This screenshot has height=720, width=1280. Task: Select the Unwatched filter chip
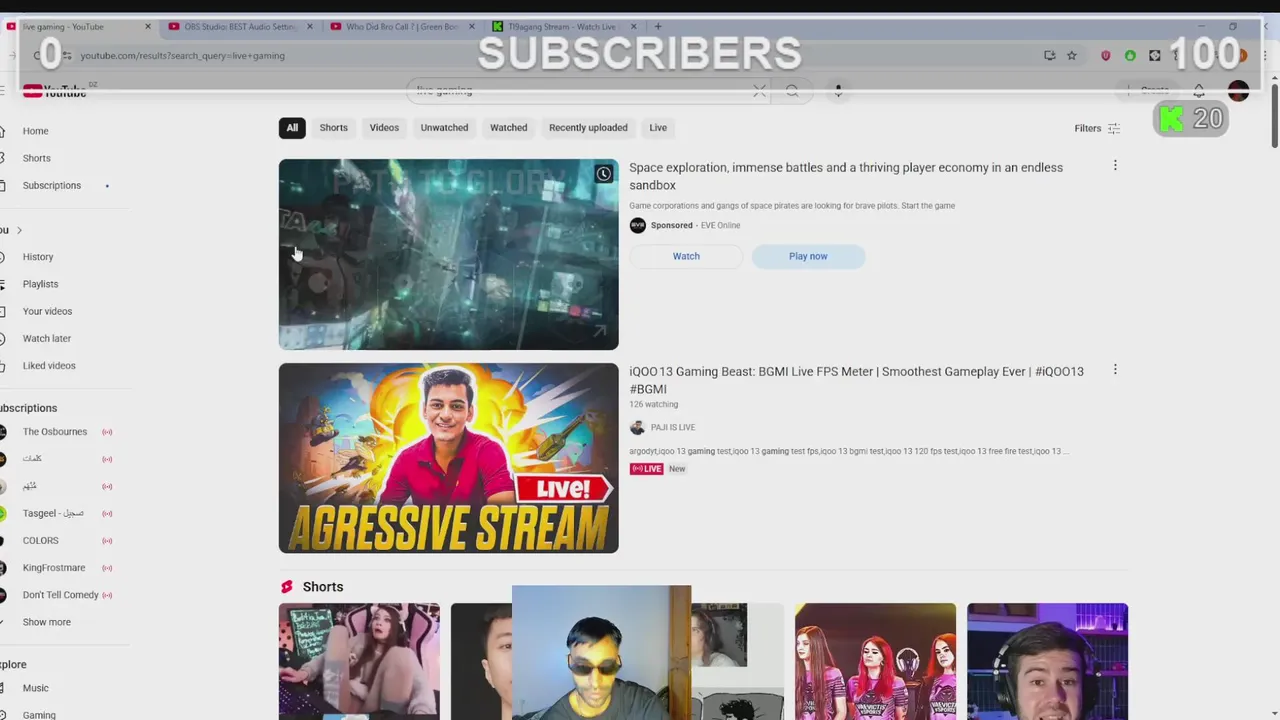444,128
